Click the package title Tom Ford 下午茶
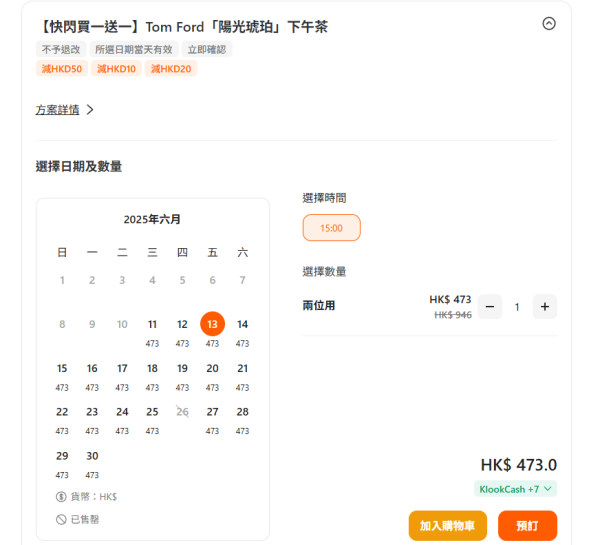 coord(182,27)
